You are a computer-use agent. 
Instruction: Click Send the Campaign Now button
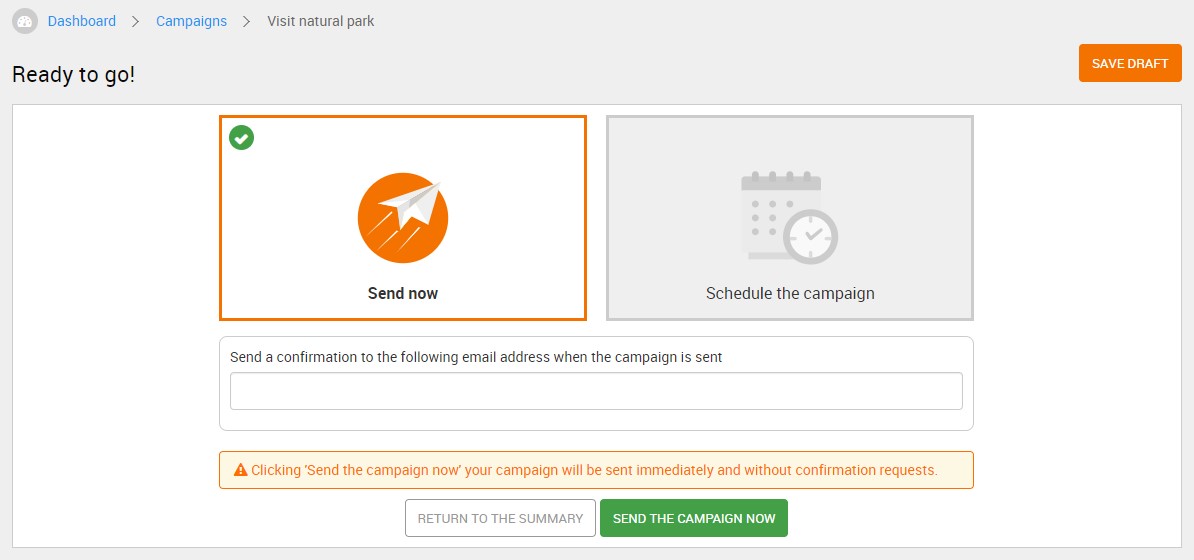point(694,518)
